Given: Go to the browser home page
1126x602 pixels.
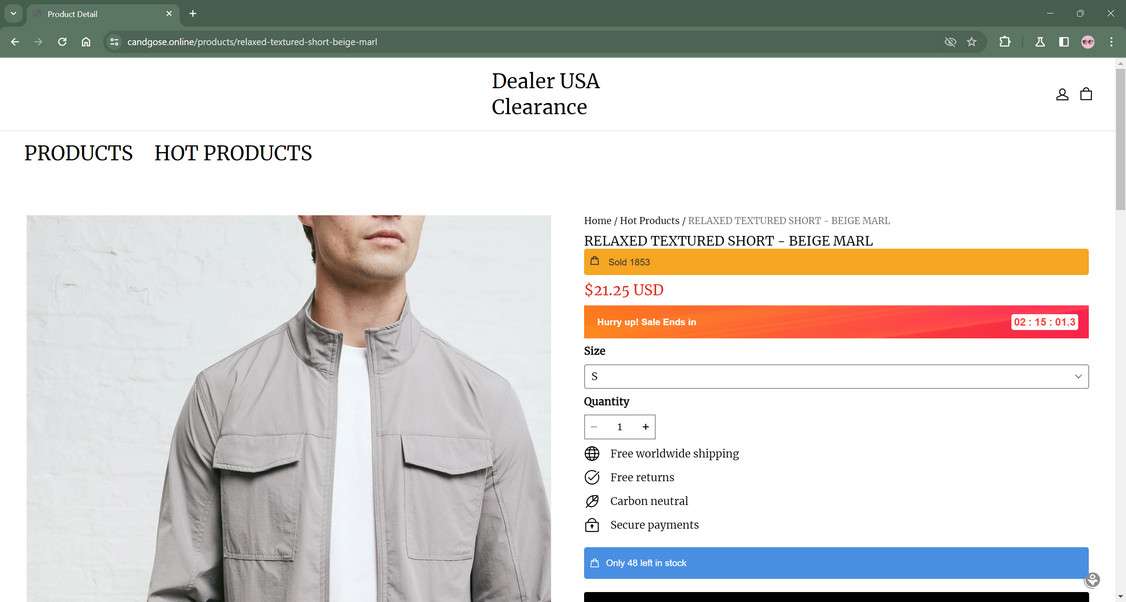Looking at the screenshot, I should pyautogui.click(x=86, y=42).
